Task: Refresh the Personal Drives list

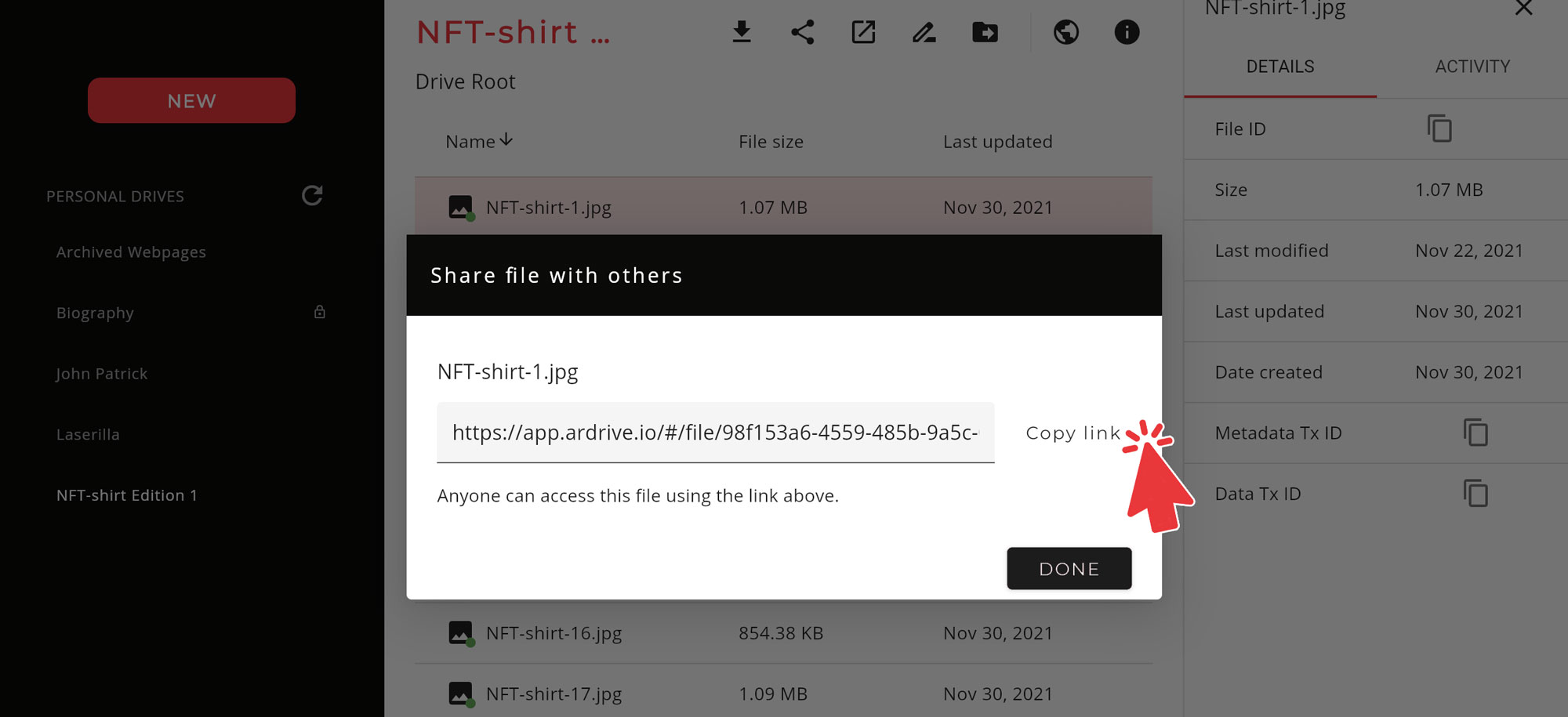Action: pyautogui.click(x=312, y=195)
